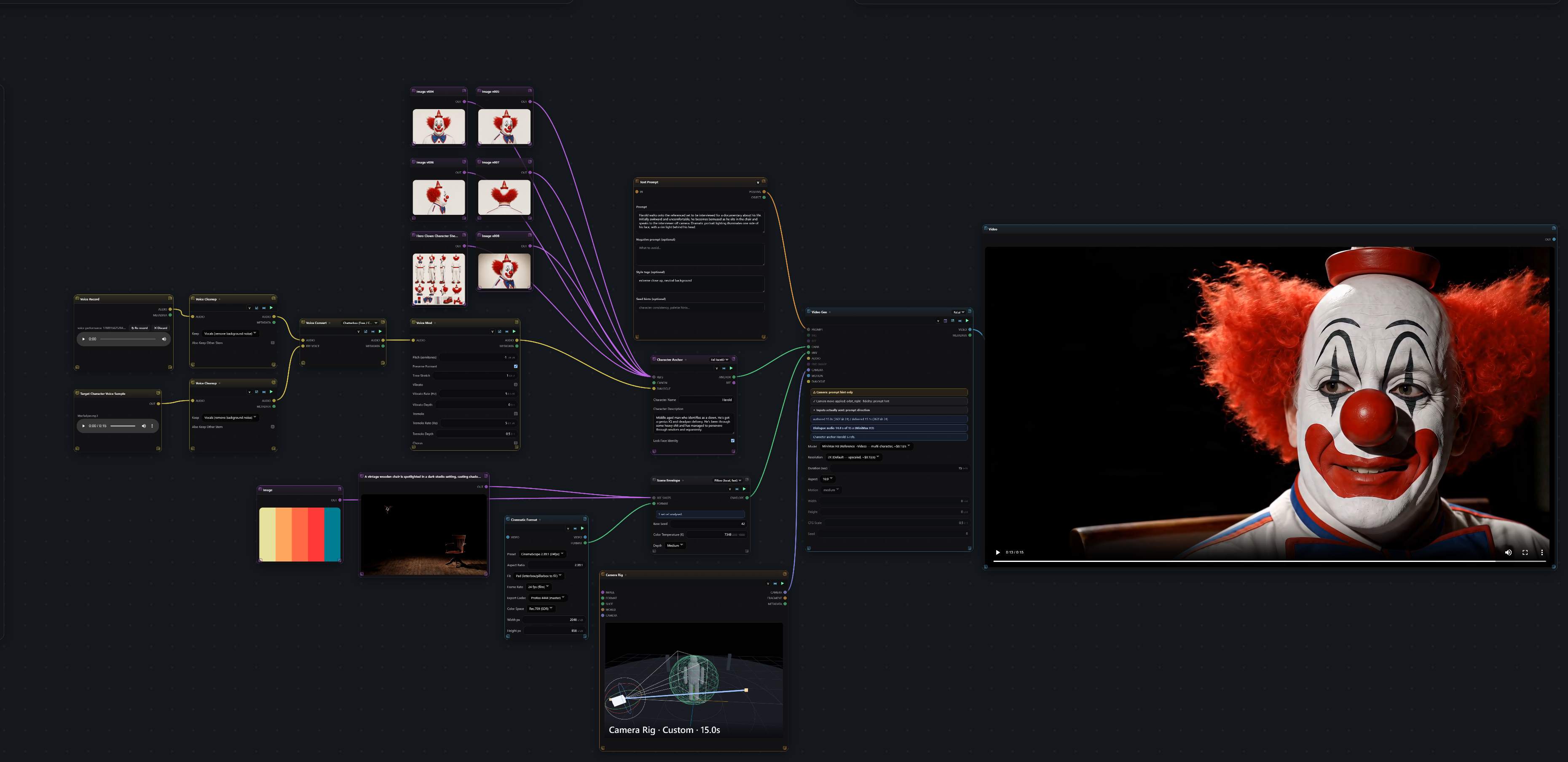
Task: Toggle Lock Face Identity in Character Anchor
Action: pyautogui.click(x=732, y=441)
